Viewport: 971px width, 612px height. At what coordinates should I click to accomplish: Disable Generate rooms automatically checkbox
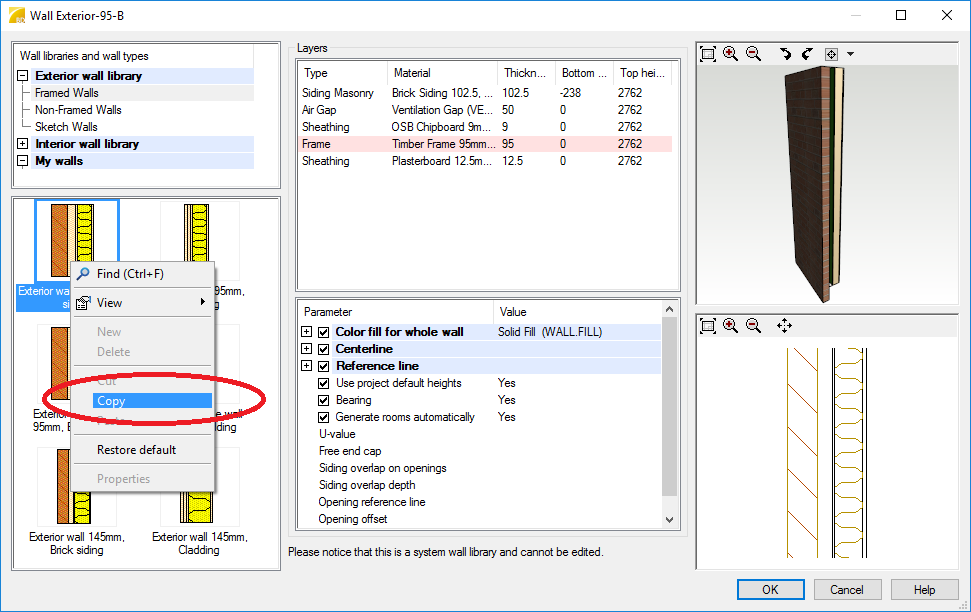[324, 417]
